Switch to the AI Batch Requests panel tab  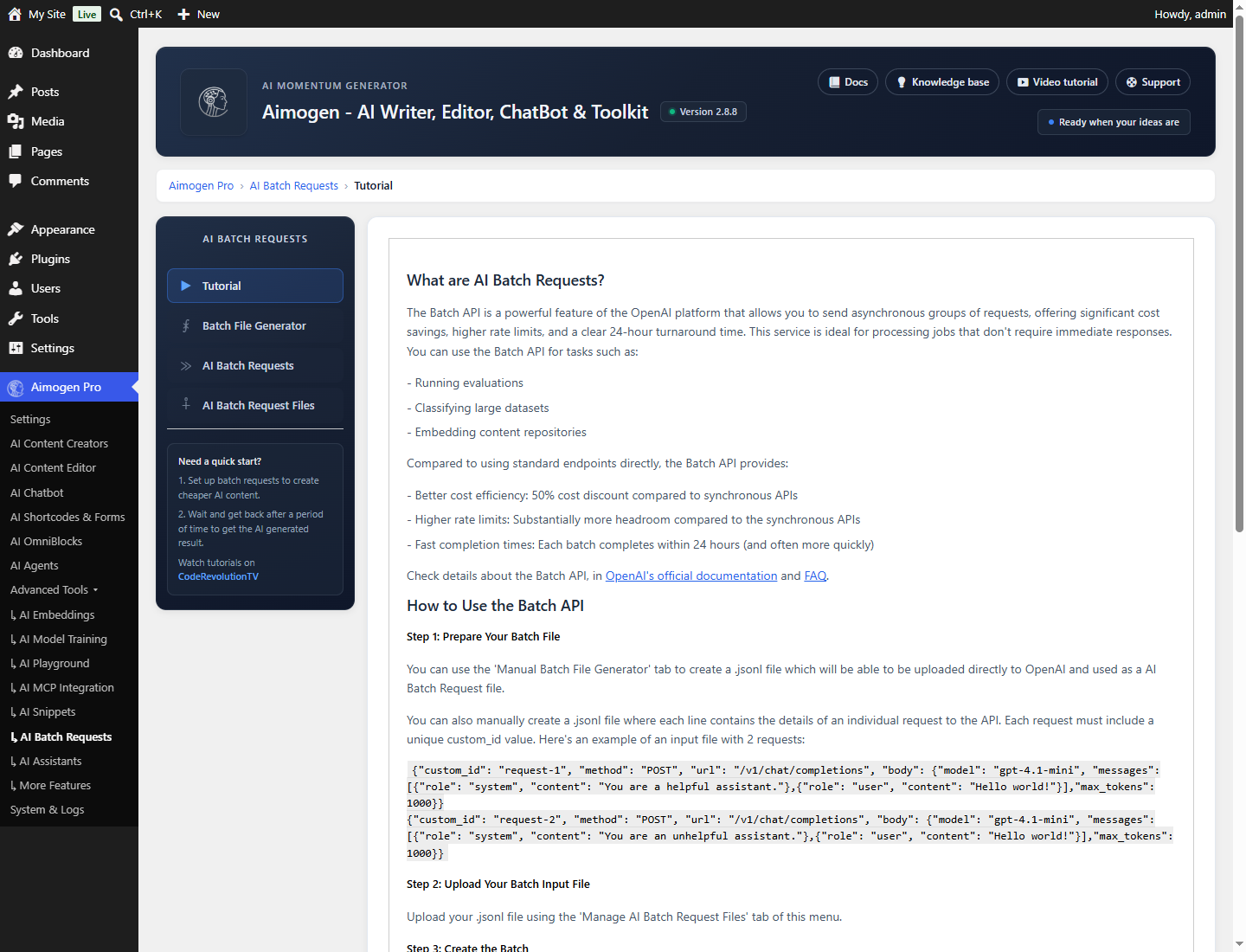point(255,365)
